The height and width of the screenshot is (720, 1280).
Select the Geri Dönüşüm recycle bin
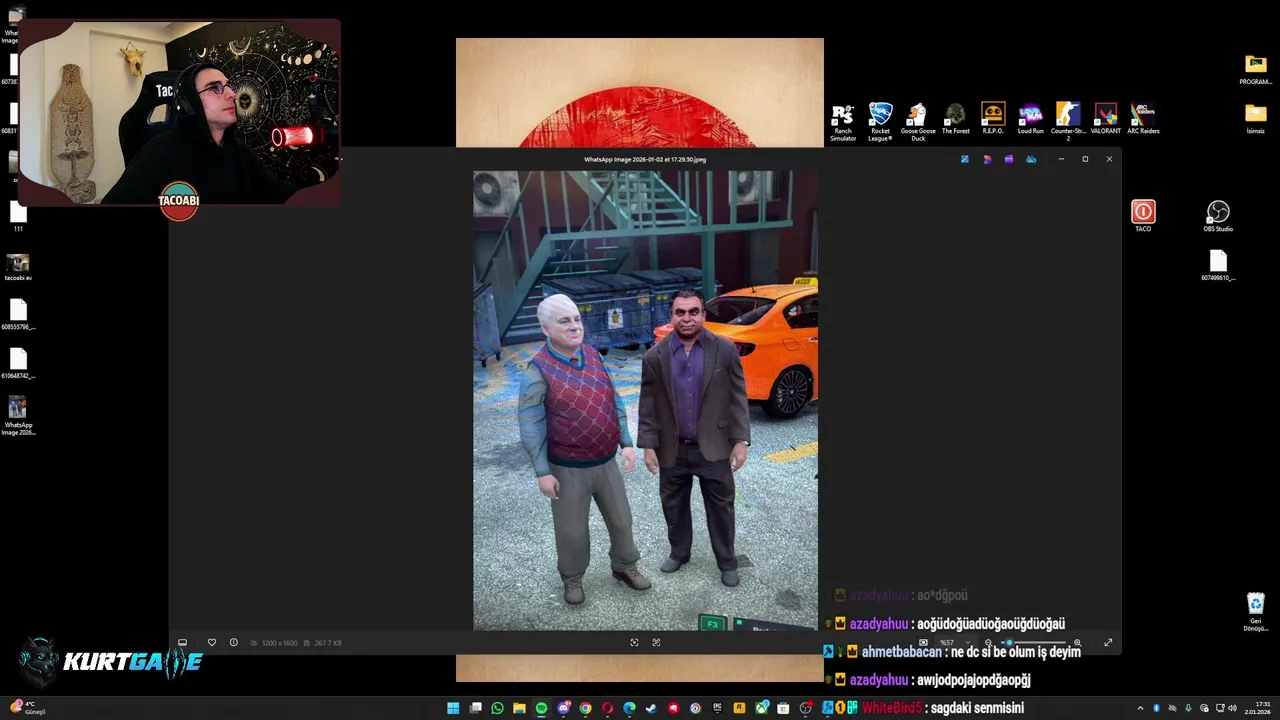point(1255,612)
